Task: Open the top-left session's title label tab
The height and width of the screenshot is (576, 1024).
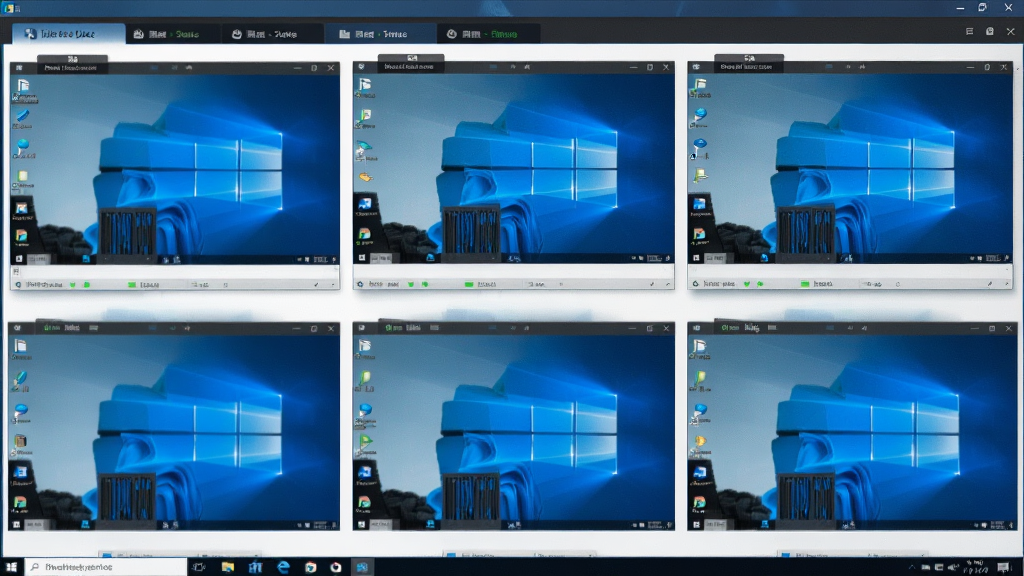Action: coord(72,63)
